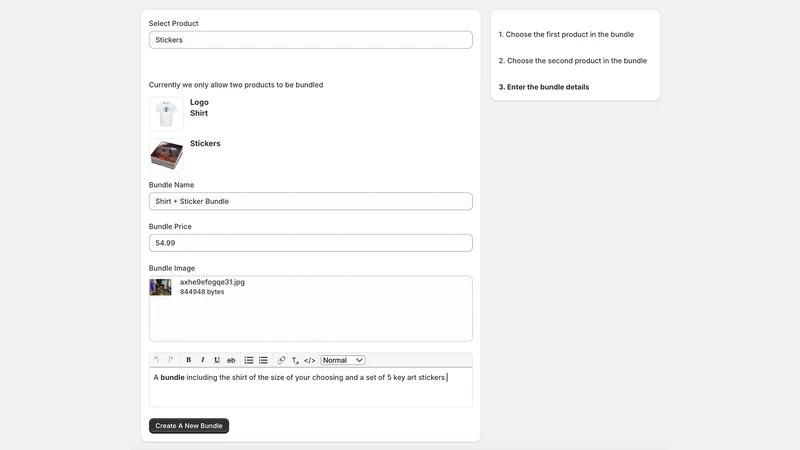This screenshot has height=450, width=800.
Task: Click the redo arrow in editor toolbar
Action: [x=171, y=360]
